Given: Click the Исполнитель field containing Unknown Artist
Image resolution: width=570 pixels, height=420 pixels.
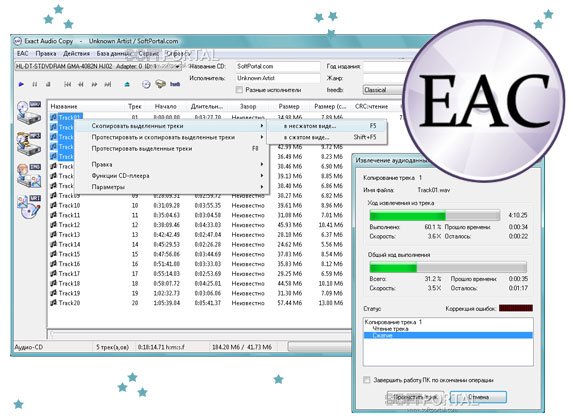Looking at the screenshot, I should (278, 78).
